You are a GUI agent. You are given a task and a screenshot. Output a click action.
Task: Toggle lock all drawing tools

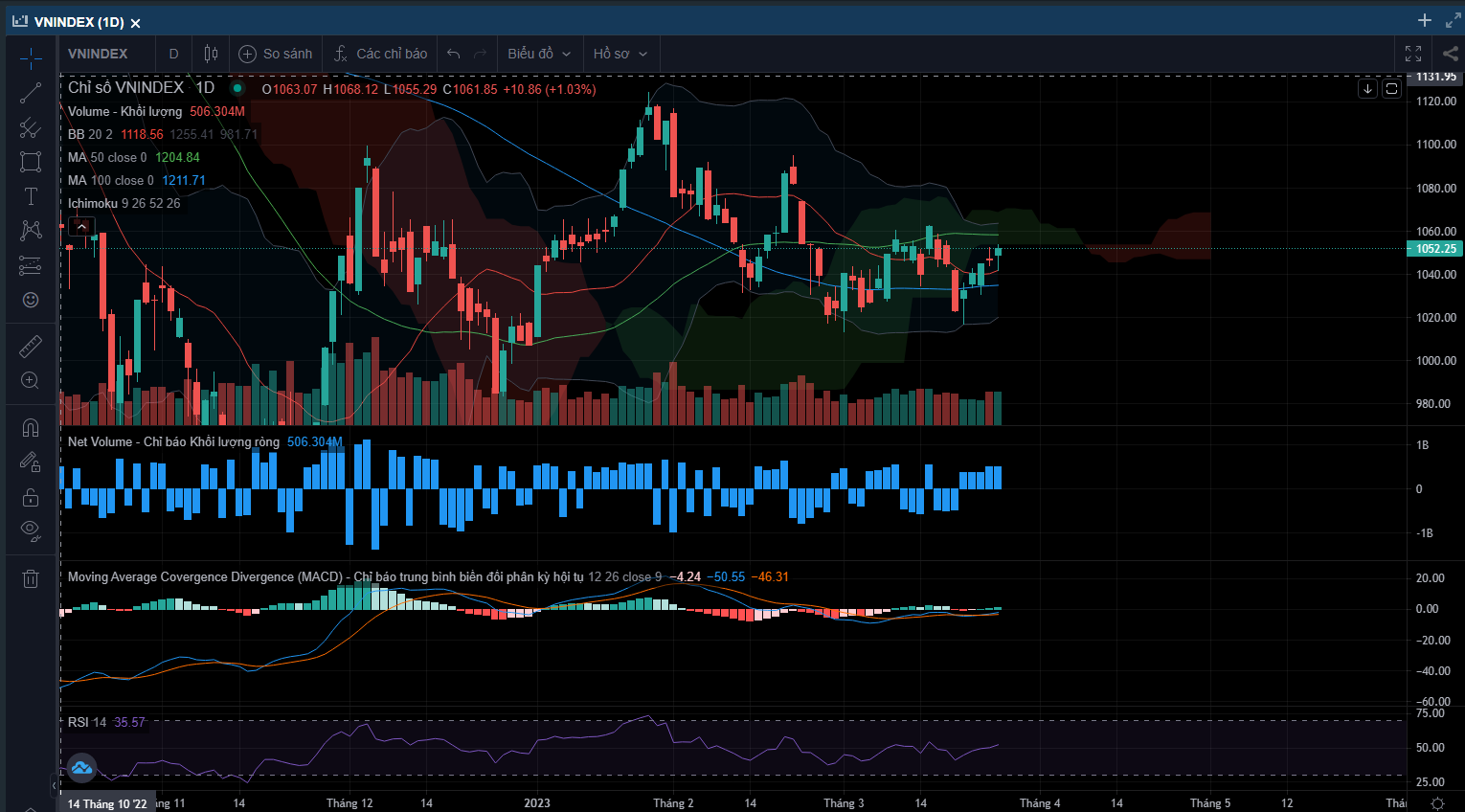[31, 497]
